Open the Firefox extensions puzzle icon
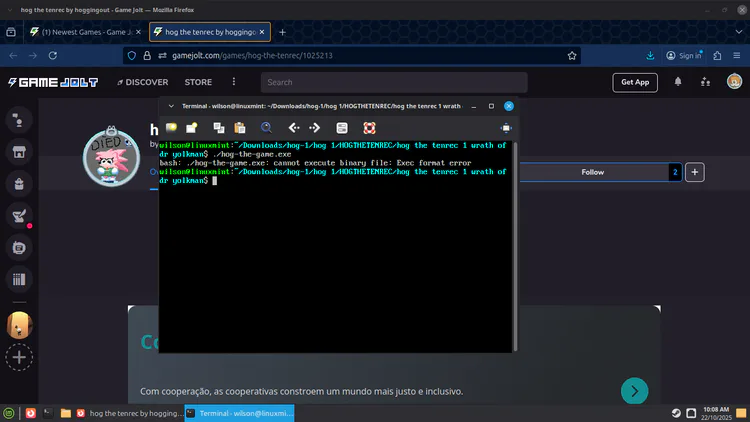 click(717, 56)
